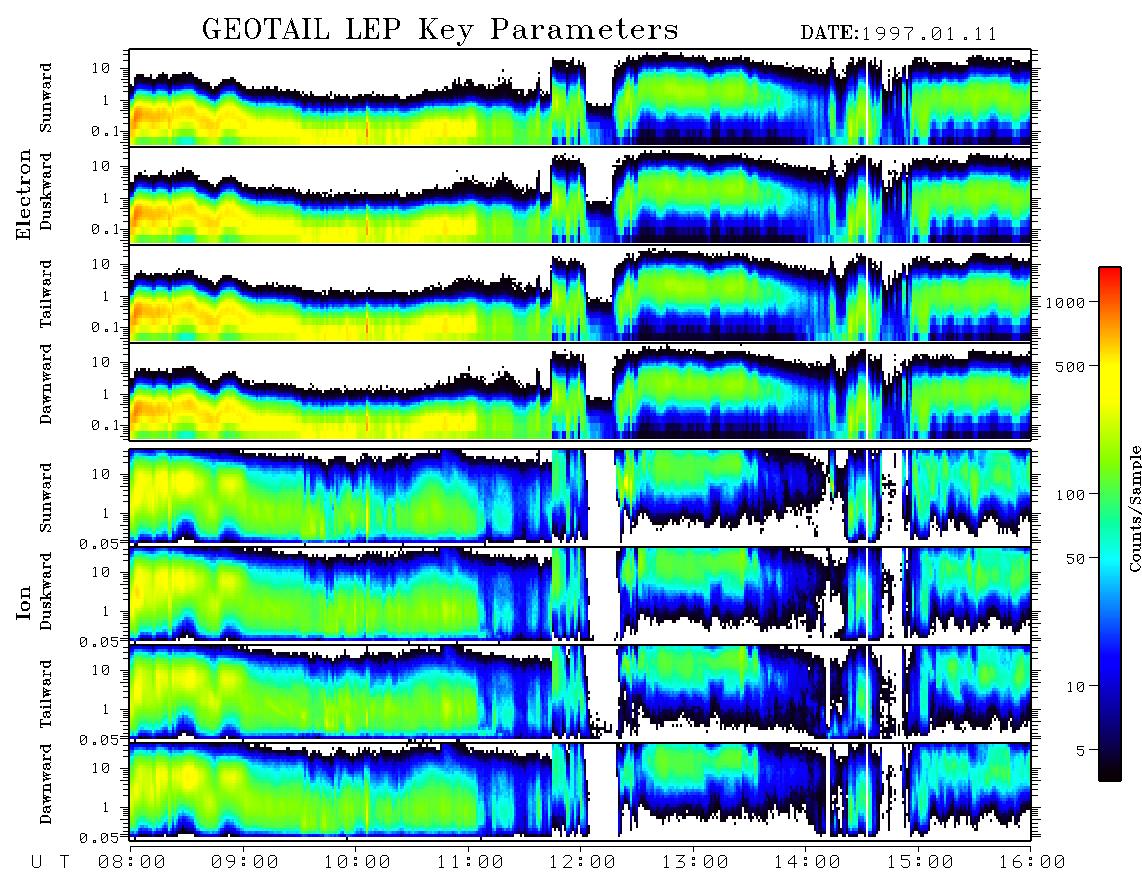Click the "100" color bar tick value

pos(1071,495)
